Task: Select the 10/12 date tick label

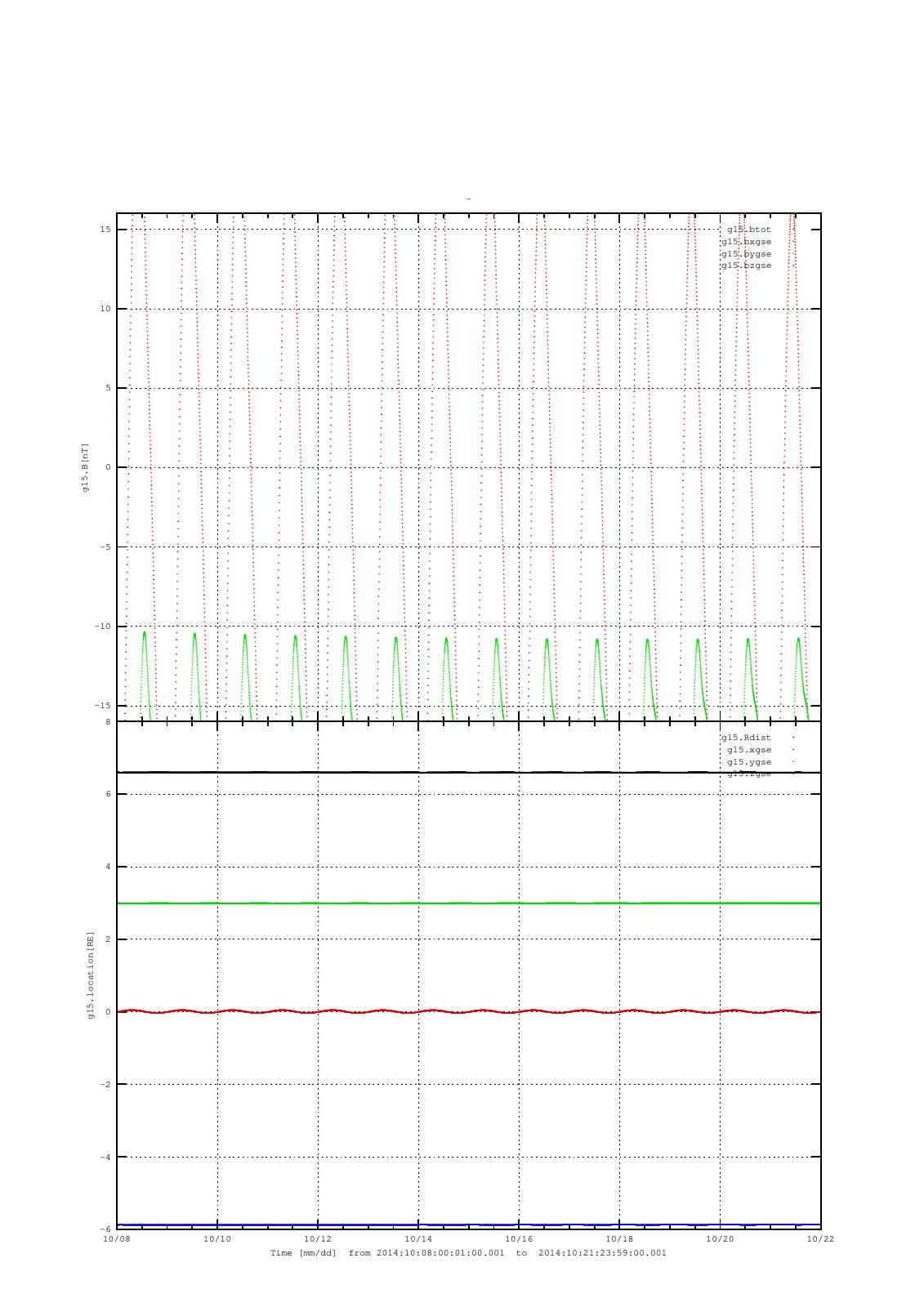Action: (318, 1239)
